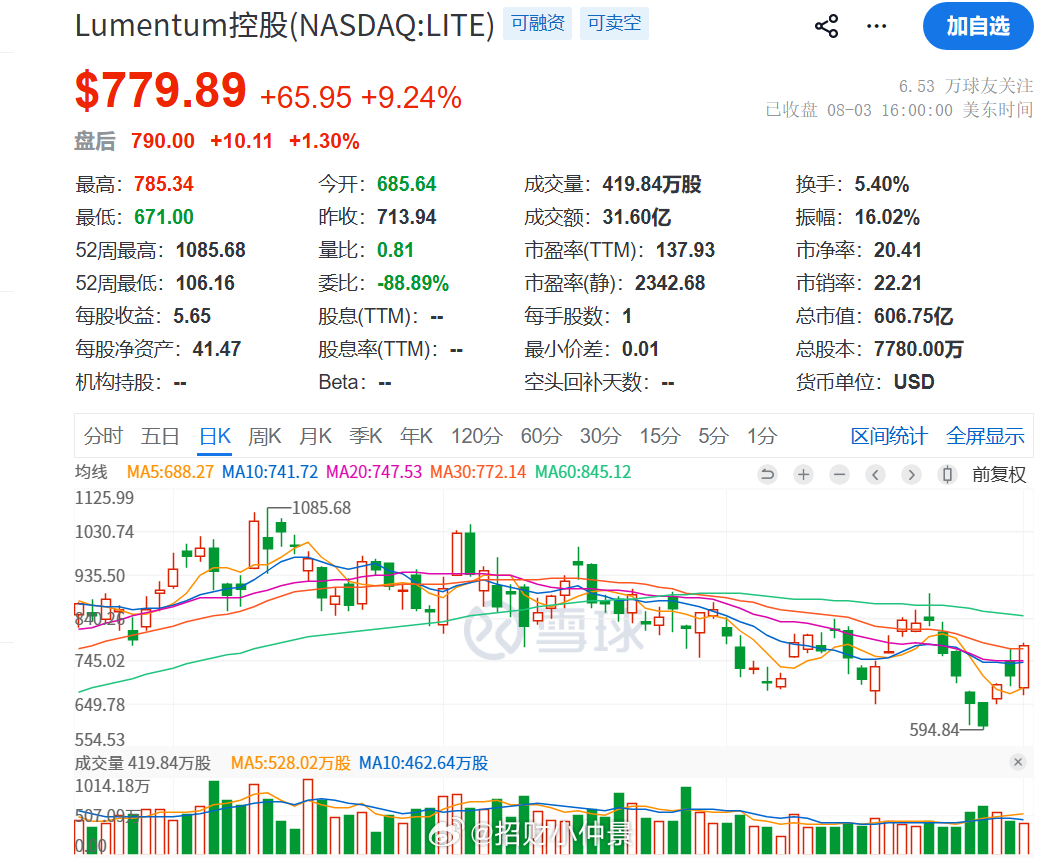This screenshot has height=858, width=1064.
Task: Click the stock title Lumentum控股(NASDAQ:LITE)
Action: point(284,25)
